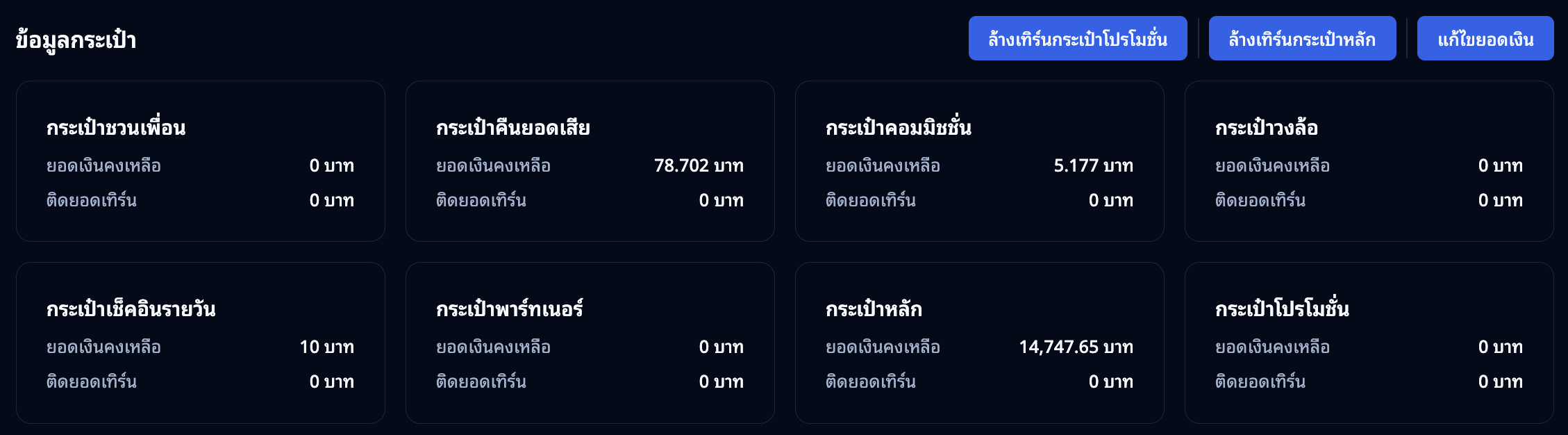Select the กระเป๋าวงล้อ wallet card

[x=1370, y=161]
